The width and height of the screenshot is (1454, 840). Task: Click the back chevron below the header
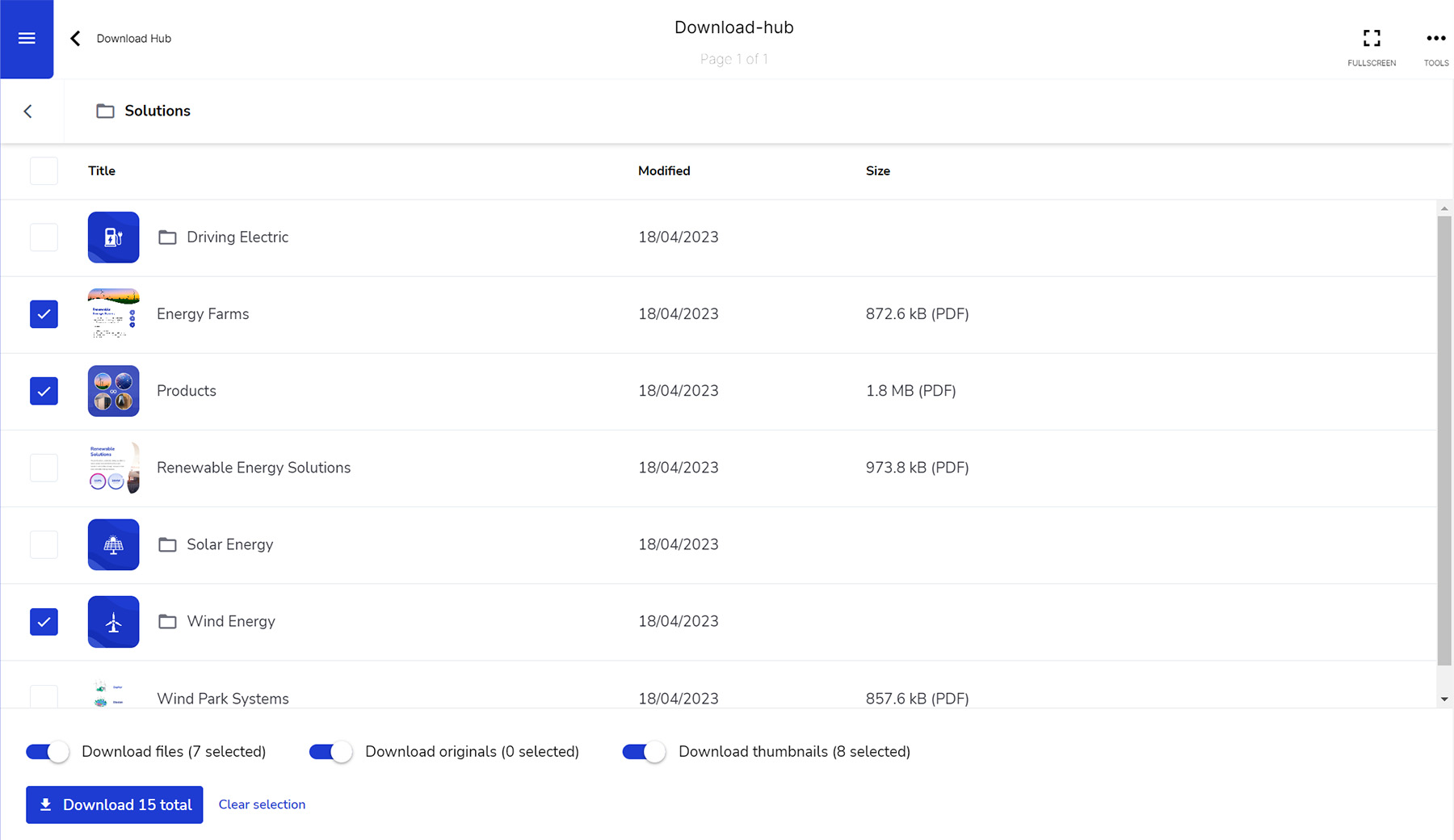click(28, 111)
